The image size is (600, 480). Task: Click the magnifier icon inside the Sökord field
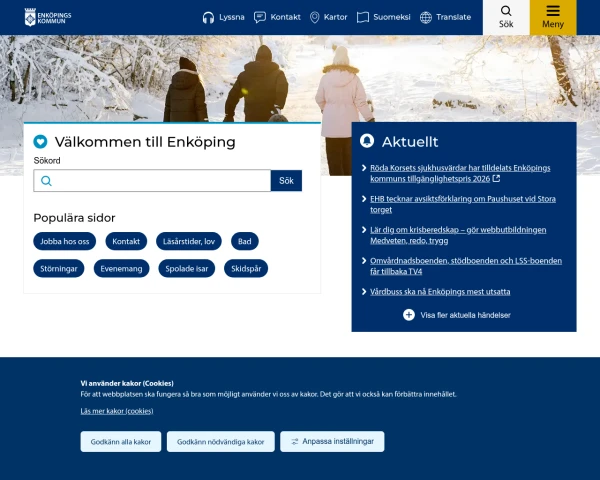coord(46,181)
